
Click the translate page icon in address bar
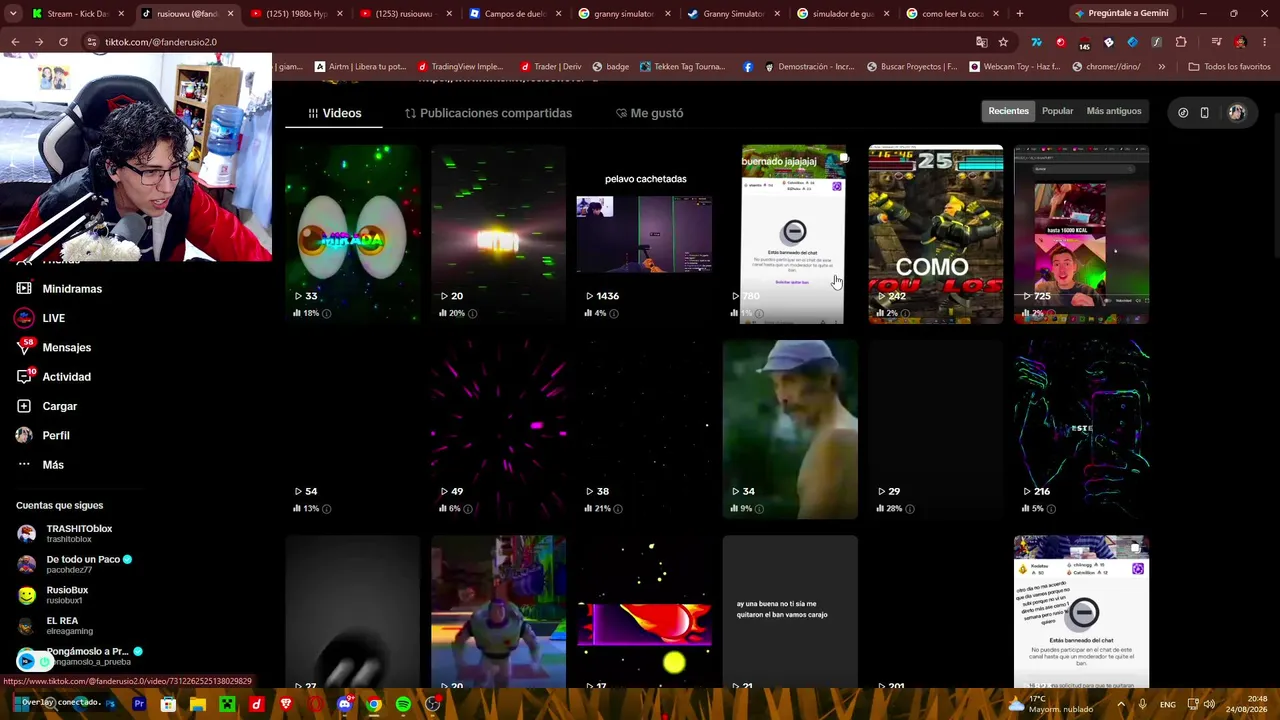click(981, 42)
